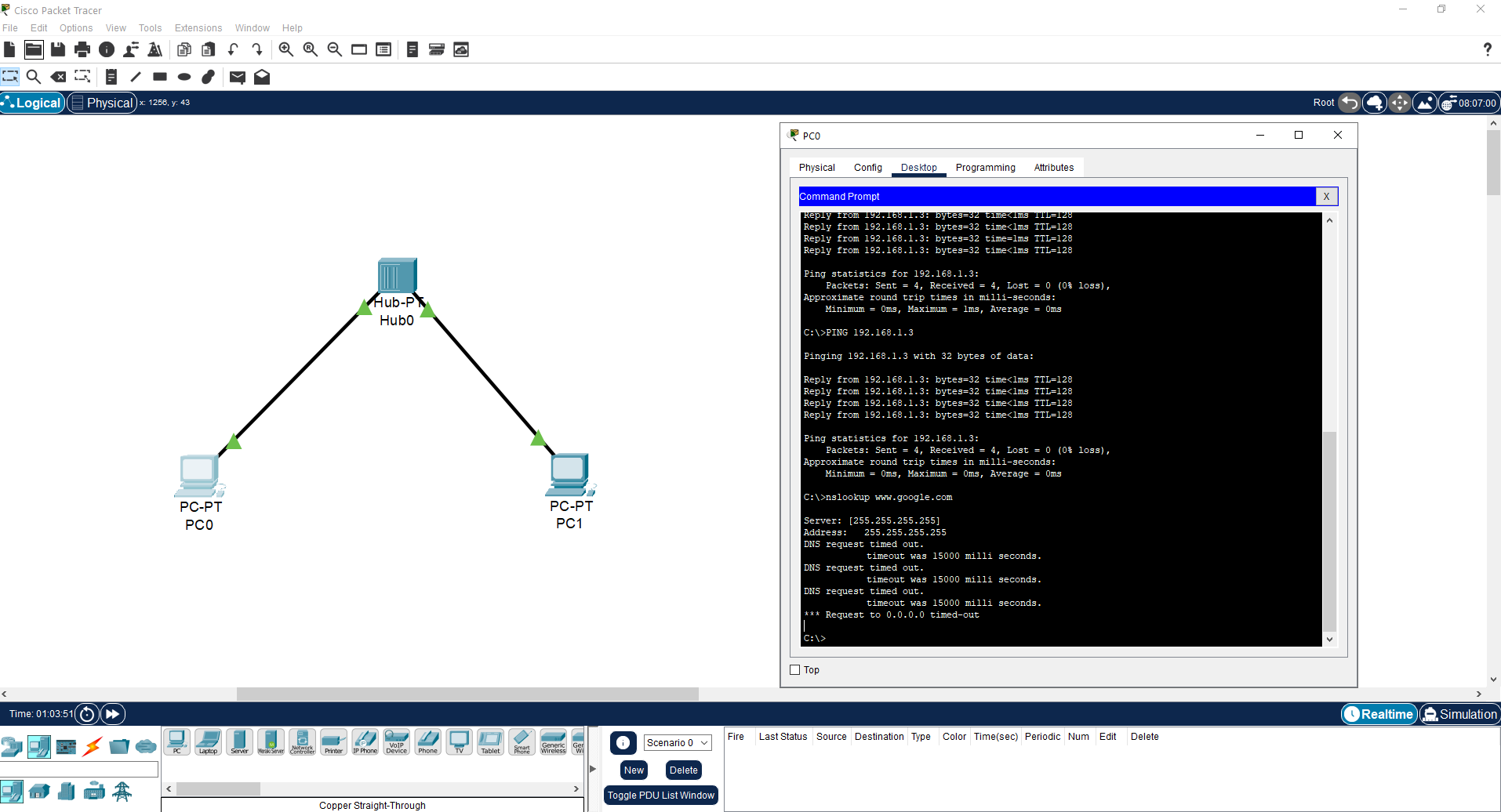This screenshot has width=1501, height=812.
Task: Add a Complex PDU with the open envelope
Action: point(262,77)
